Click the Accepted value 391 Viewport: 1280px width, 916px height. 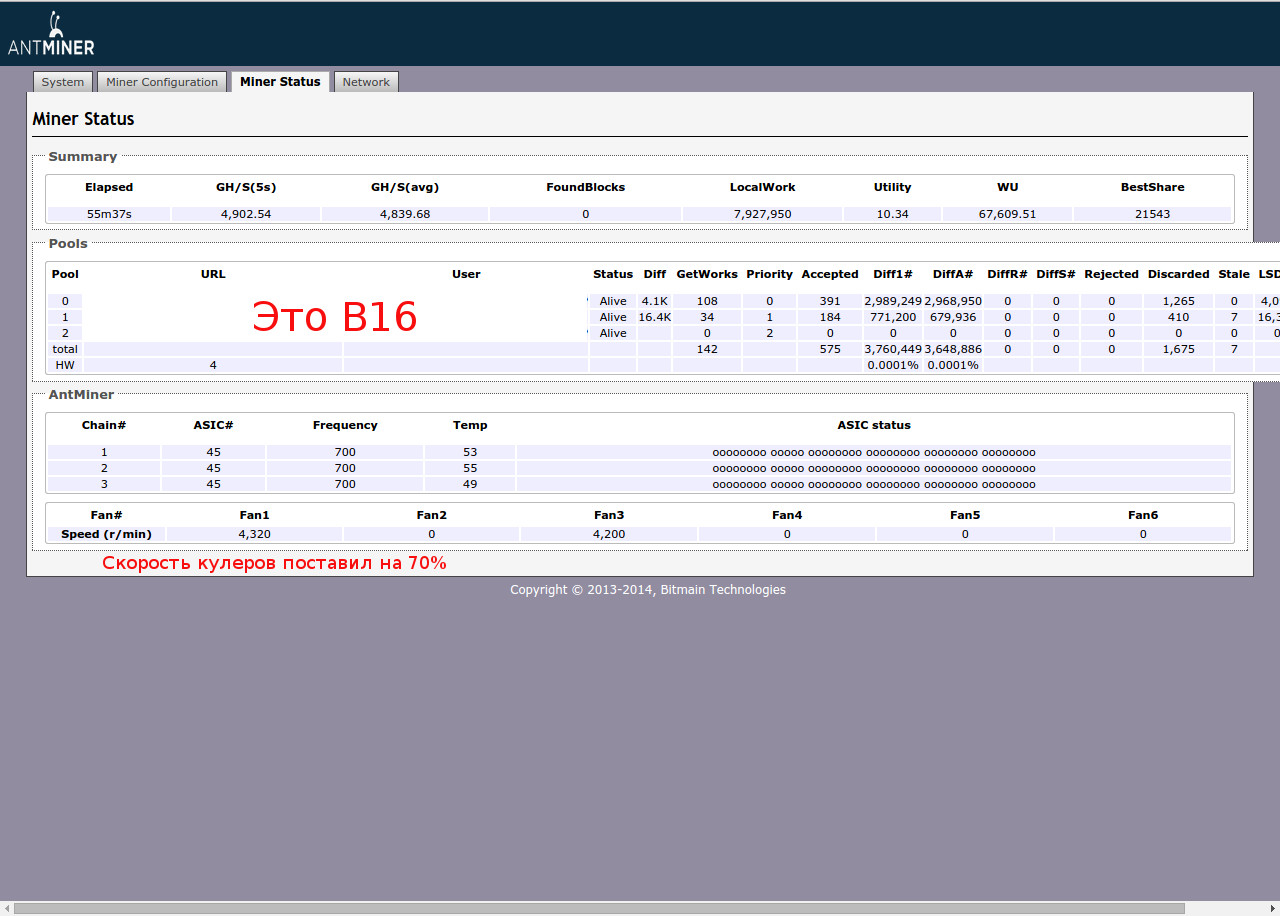click(x=830, y=301)
